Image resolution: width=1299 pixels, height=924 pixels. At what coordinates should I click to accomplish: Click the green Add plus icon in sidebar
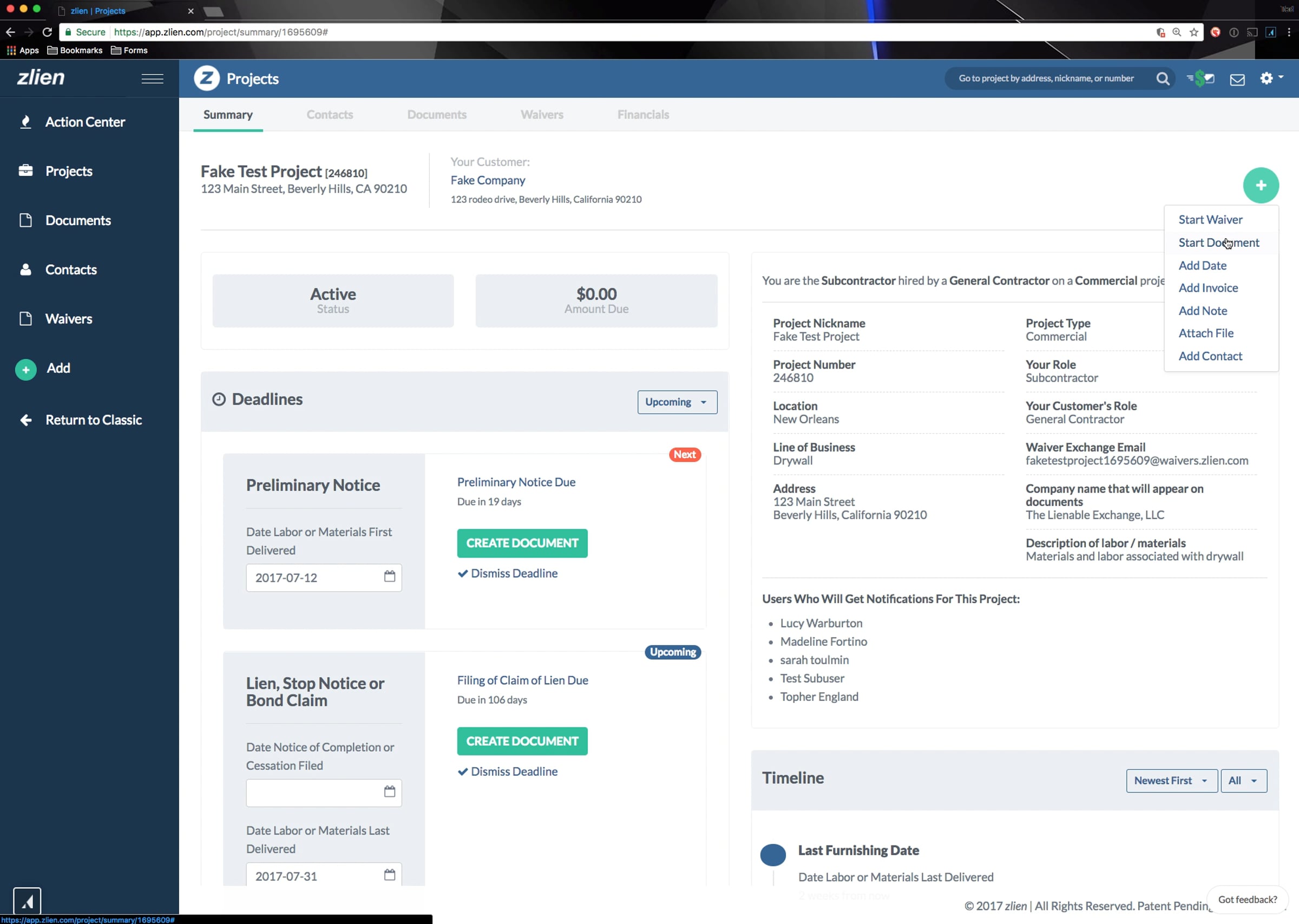click(x=25, y=369)
